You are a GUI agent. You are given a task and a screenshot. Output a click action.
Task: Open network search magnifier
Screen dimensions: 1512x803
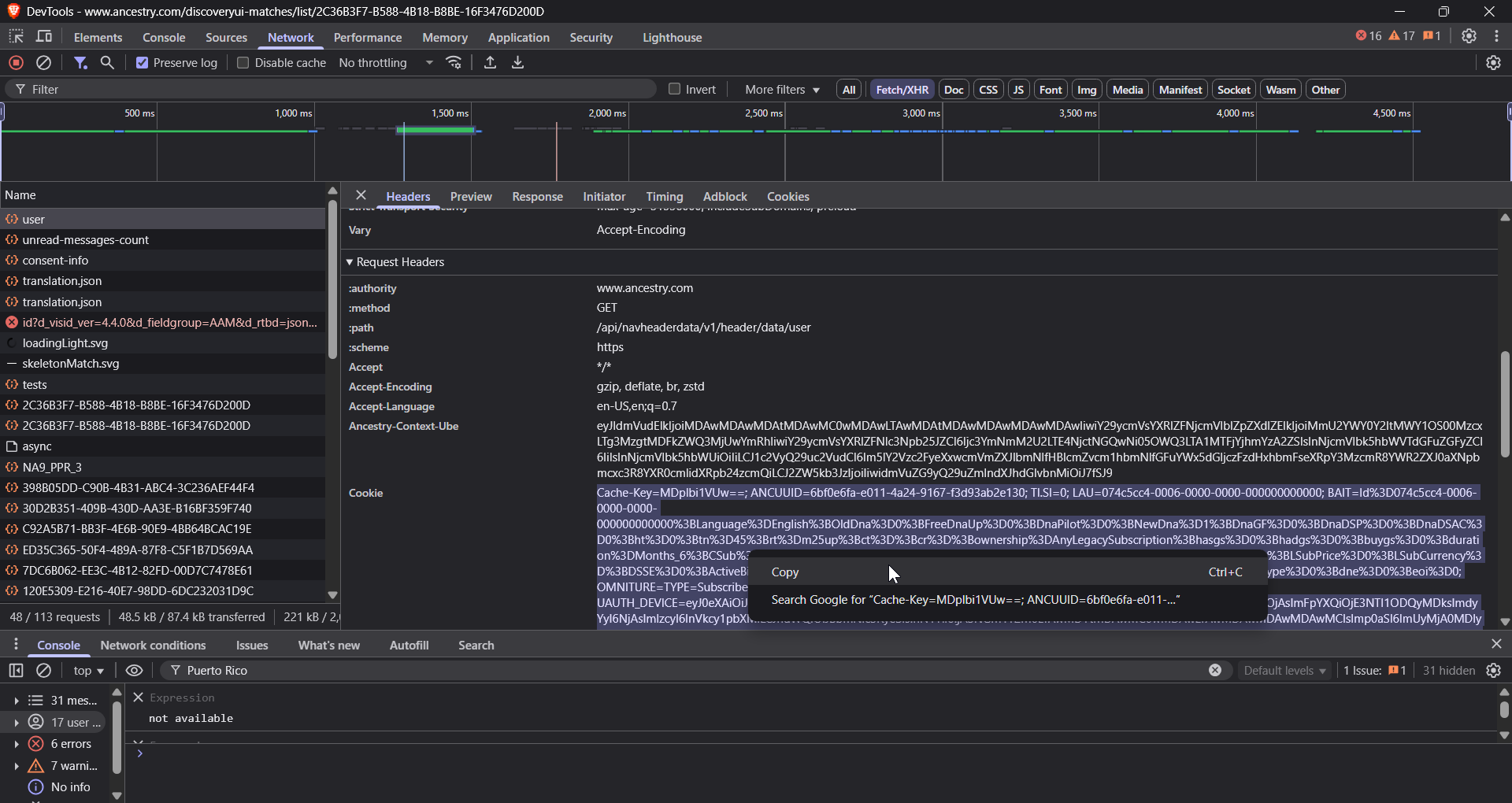107,62
